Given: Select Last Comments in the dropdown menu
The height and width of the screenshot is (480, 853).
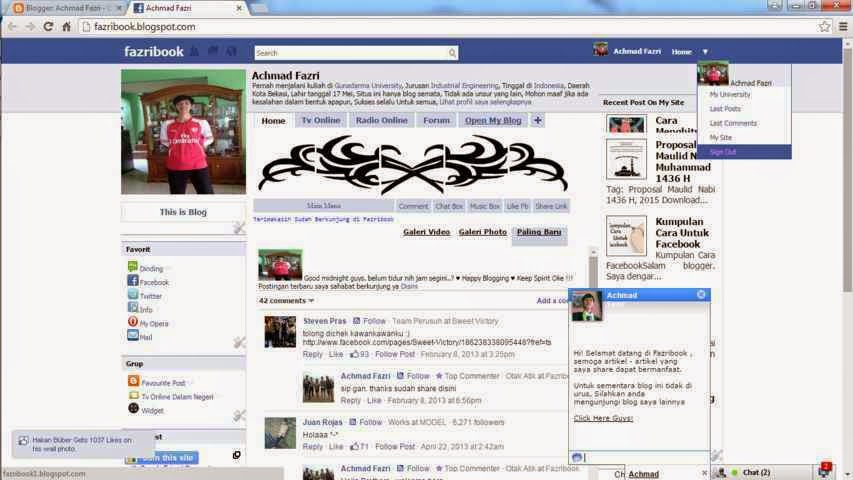Looking at the screenshot, I should pos(733,123).
